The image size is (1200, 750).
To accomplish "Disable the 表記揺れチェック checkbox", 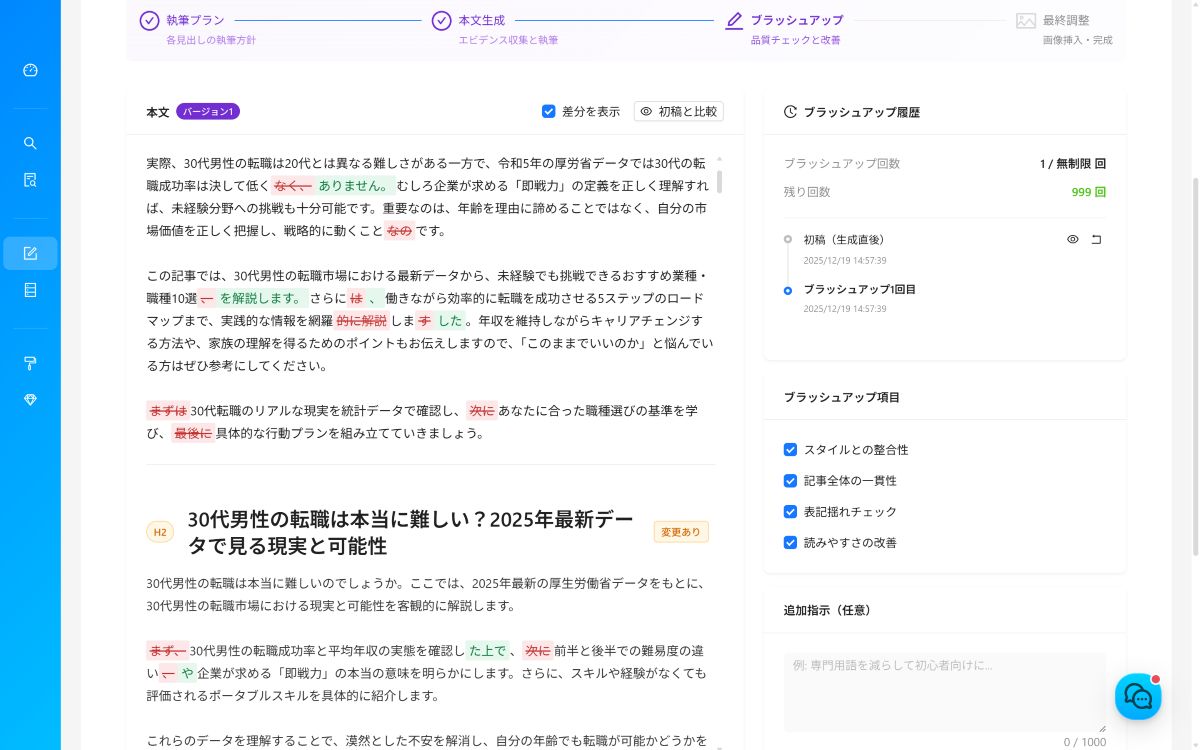I will coord(790,512).
